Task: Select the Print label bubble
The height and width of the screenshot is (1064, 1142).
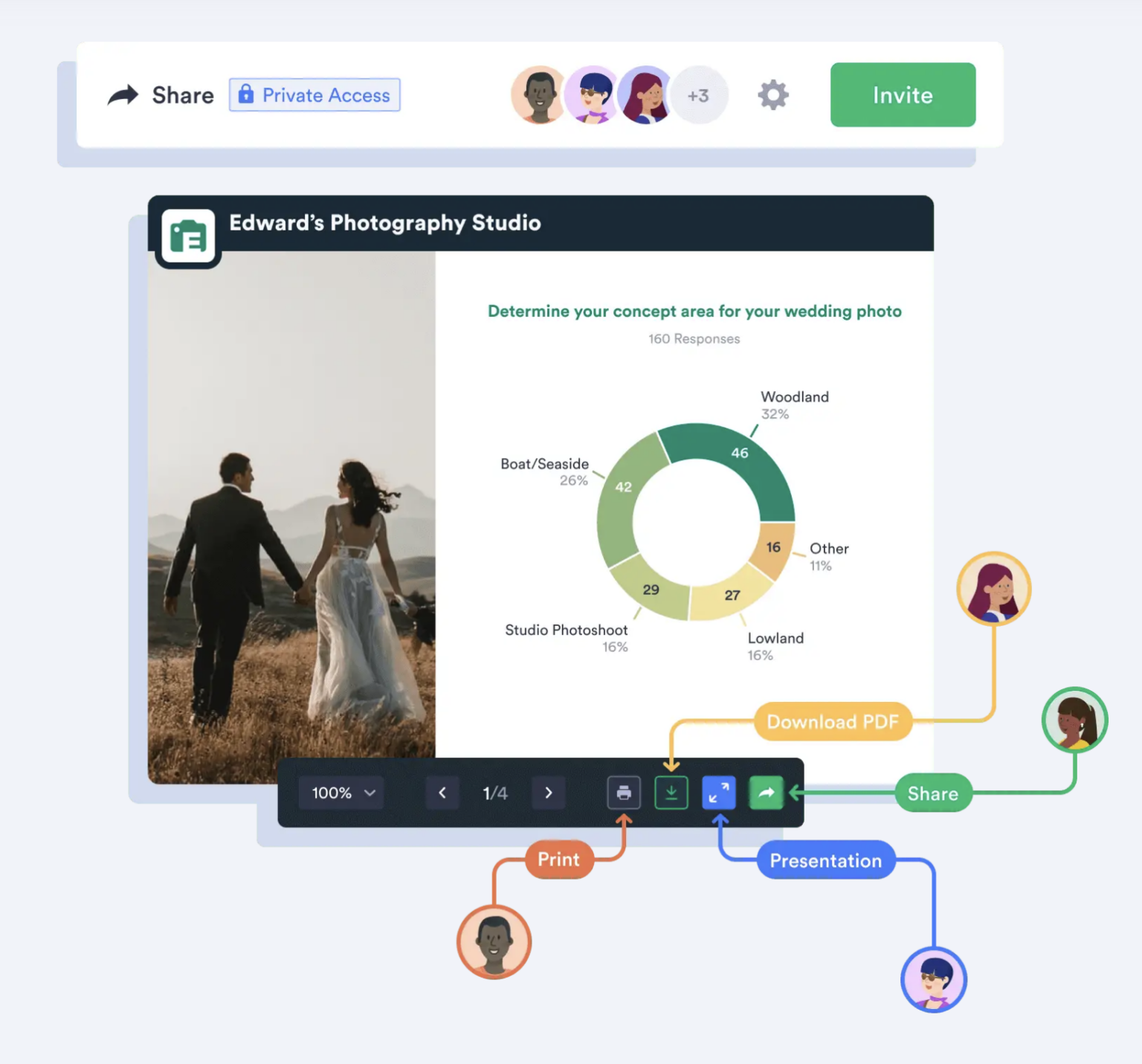Action: [x=559, y=860]
